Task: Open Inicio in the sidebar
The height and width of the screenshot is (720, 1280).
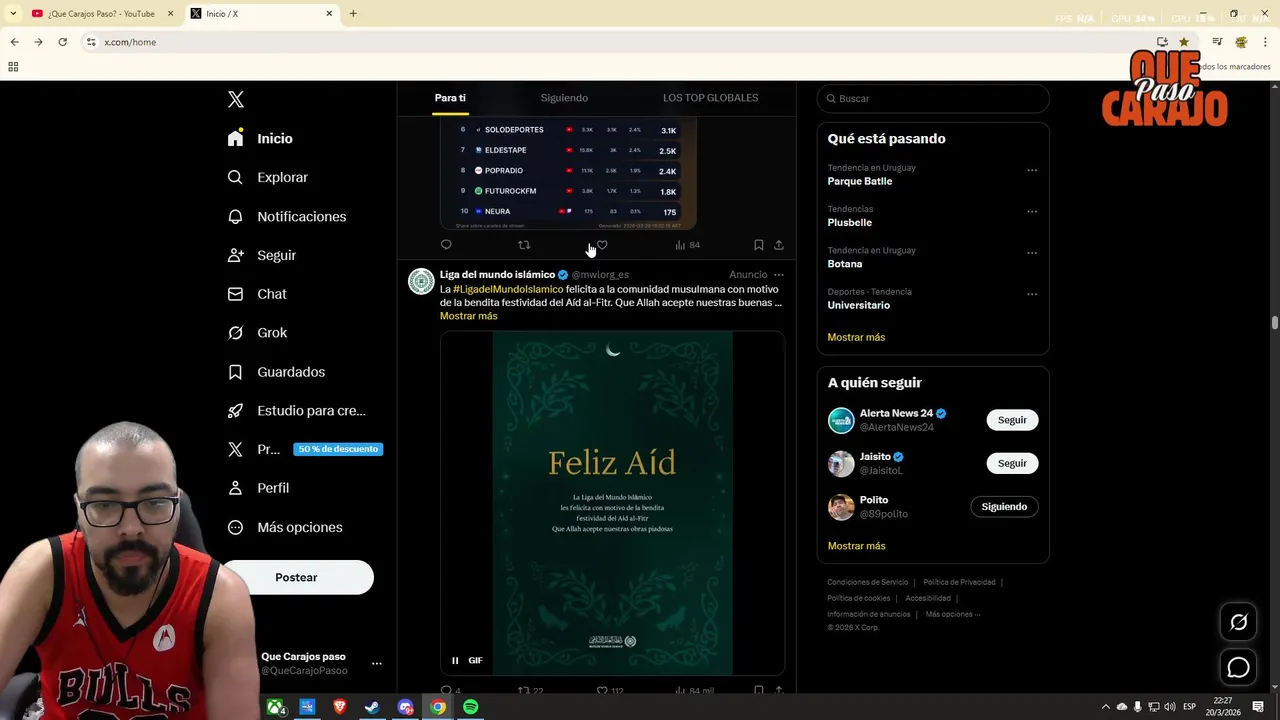Action: (260, 139)
